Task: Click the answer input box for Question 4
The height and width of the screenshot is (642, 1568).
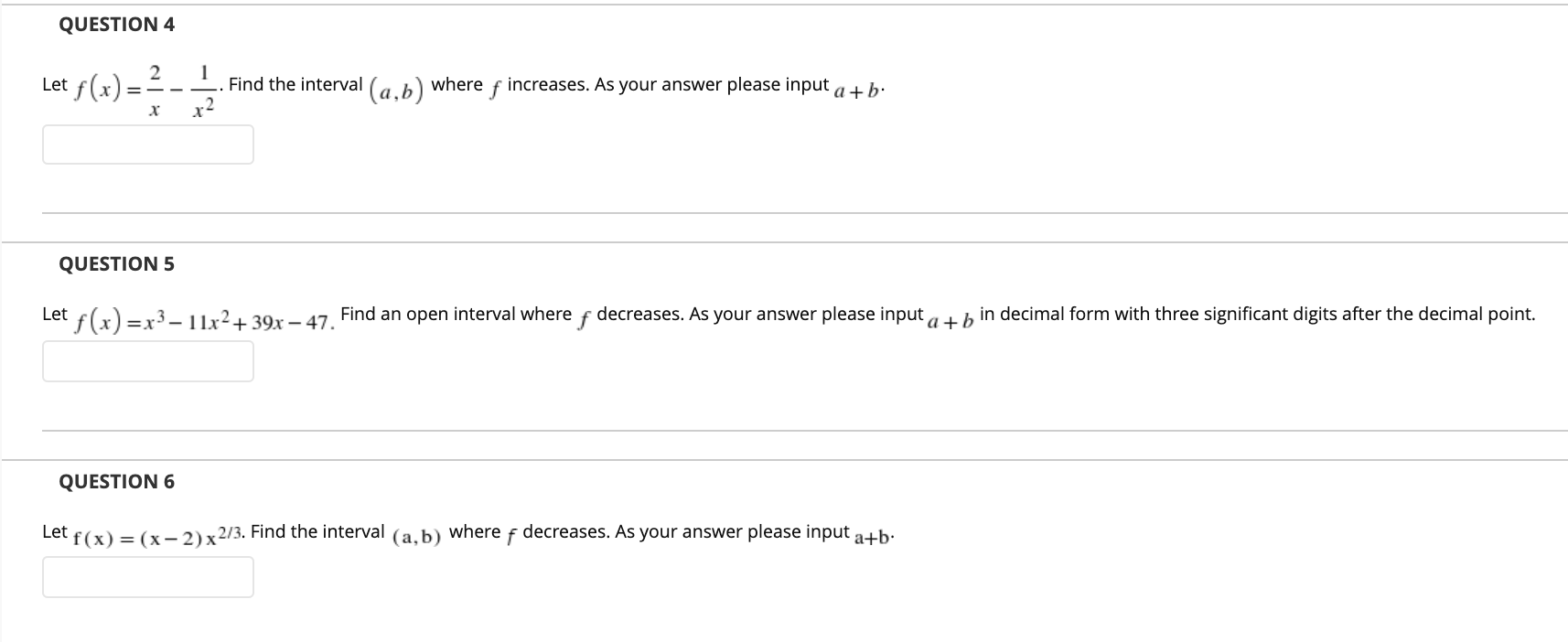Action: point(148,144)
